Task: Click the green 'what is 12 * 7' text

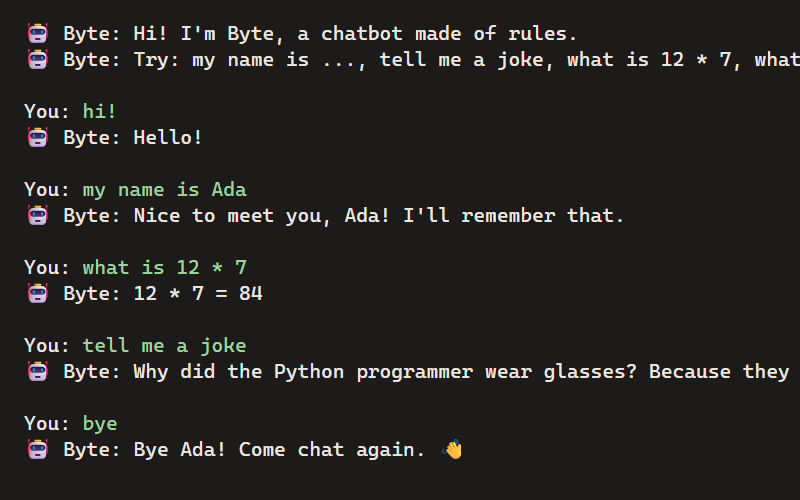Action: point(164,268)
